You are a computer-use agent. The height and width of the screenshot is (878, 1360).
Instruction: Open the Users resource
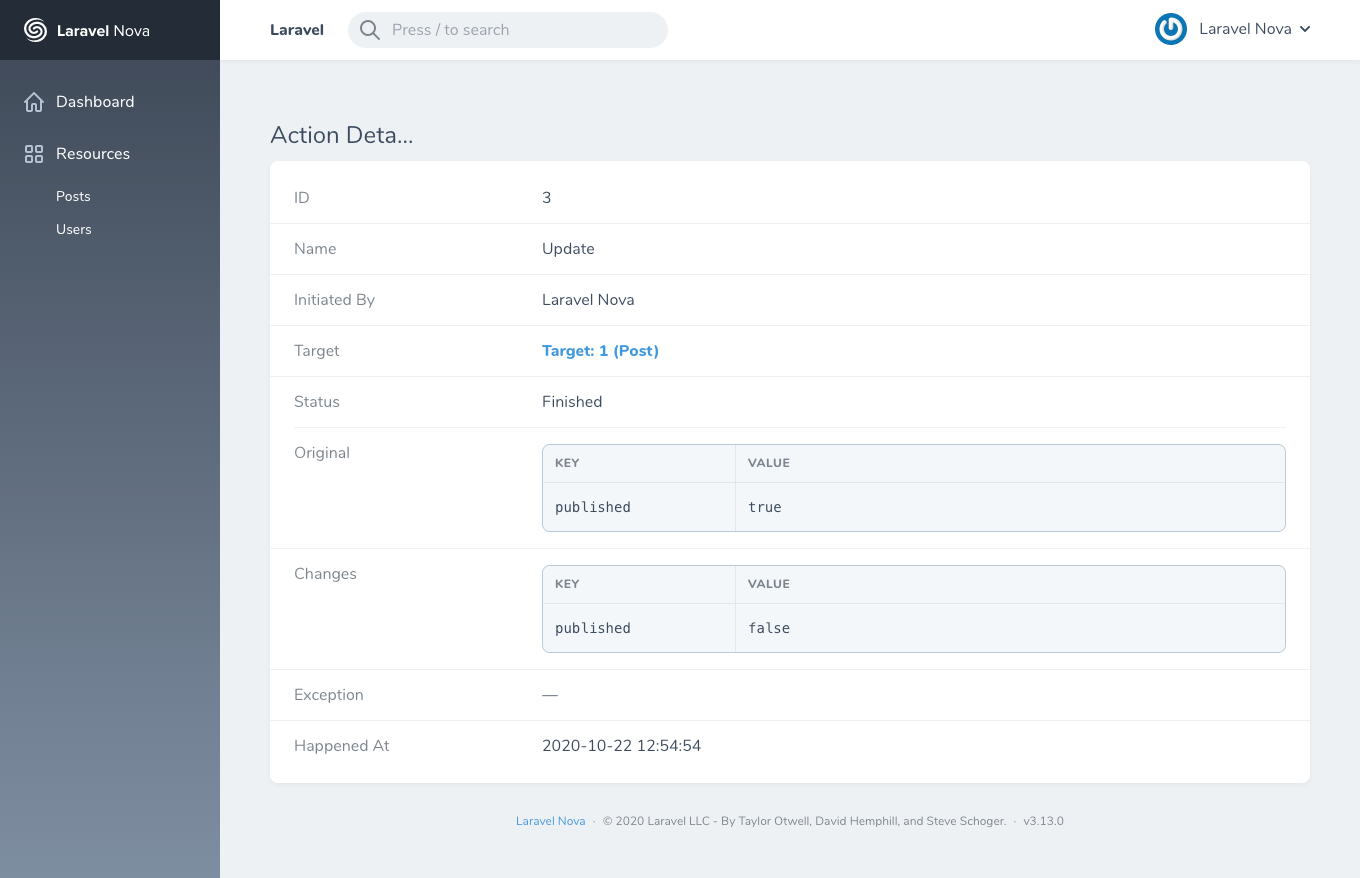click(73, 229)
